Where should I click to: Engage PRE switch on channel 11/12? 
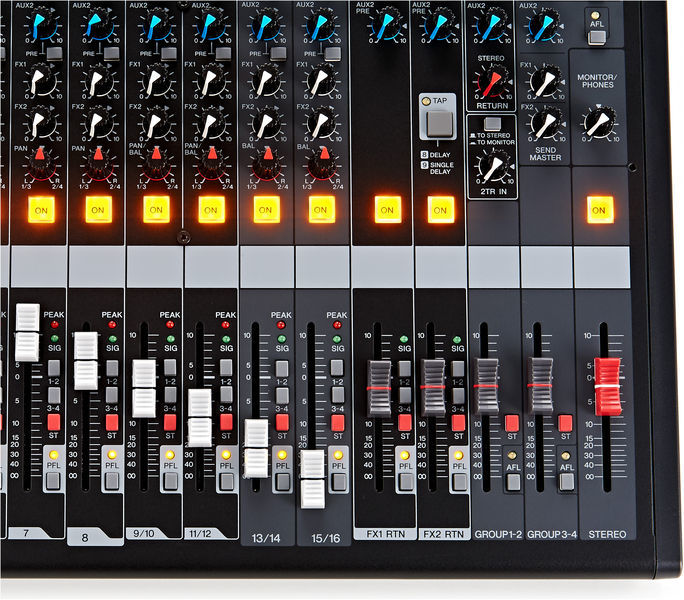(x=223, y=54)
